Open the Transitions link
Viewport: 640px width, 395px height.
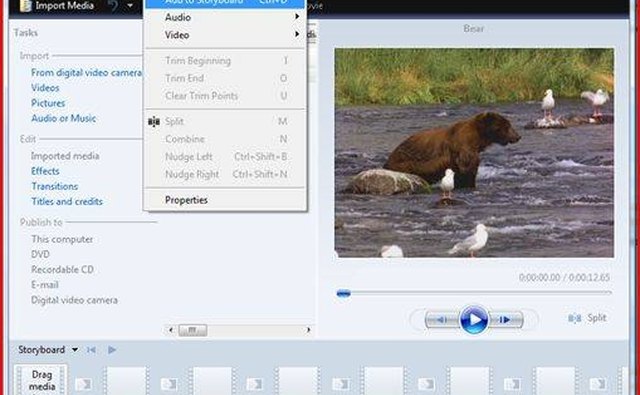pyautogui.click(x=55, y=186)
